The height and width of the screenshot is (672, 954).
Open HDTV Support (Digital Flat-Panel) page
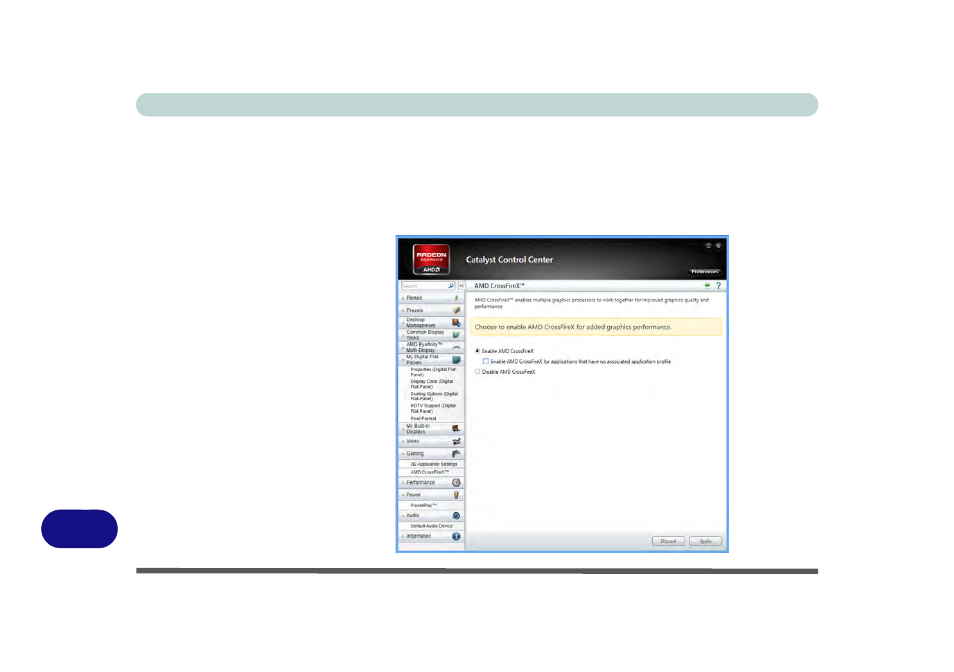click(x=433, y=409)
